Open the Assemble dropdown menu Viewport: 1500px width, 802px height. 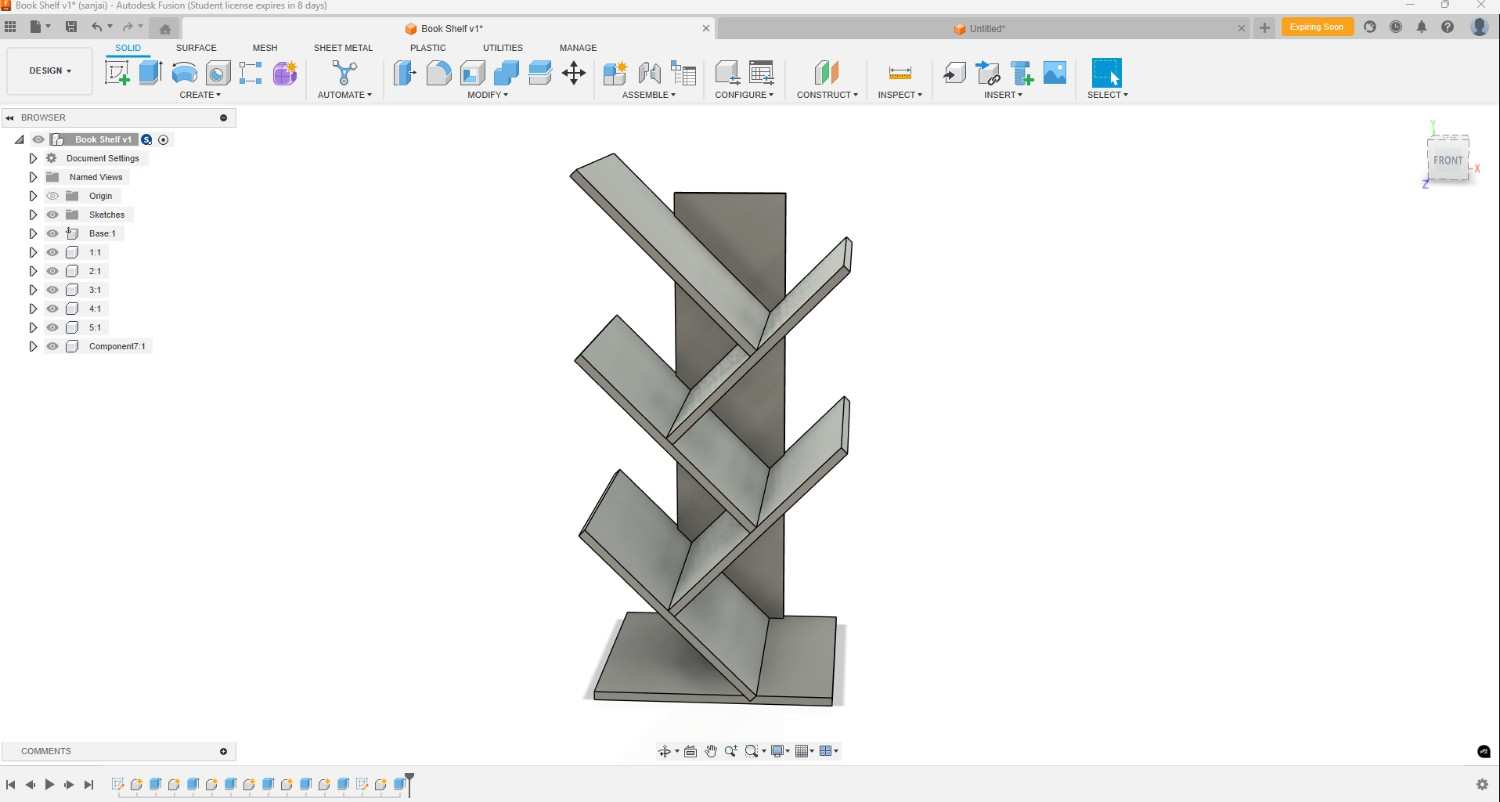tap(649, 95)
